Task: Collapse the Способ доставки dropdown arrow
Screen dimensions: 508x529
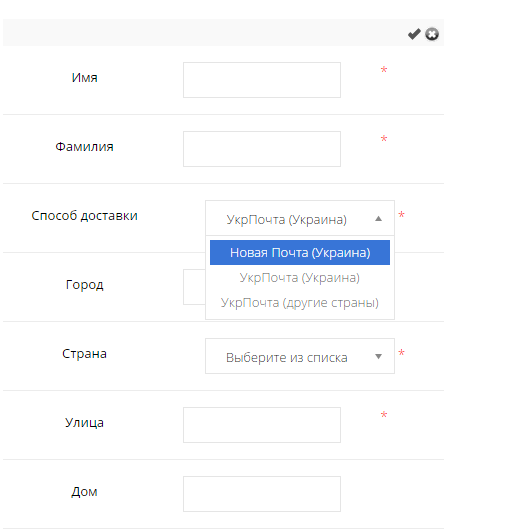Action: [378, 219]
